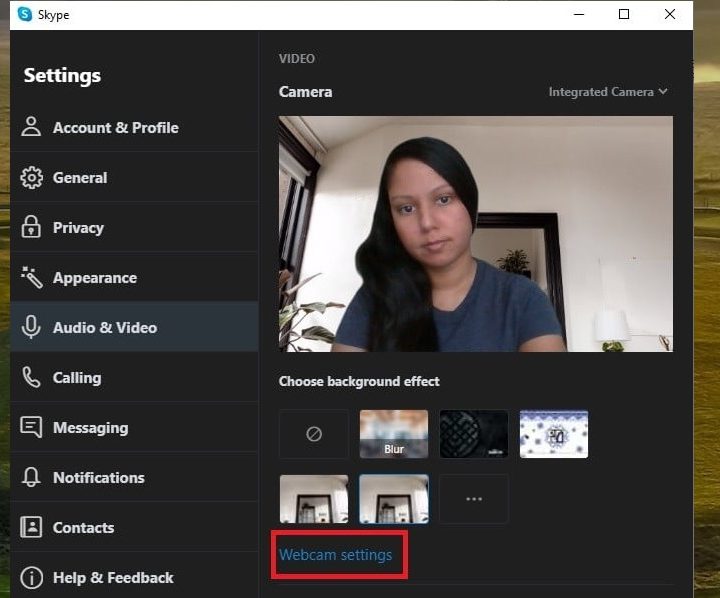Apply the Blur background effect
The width and height of the screenshot is (720, 598).
coord(394,434)
